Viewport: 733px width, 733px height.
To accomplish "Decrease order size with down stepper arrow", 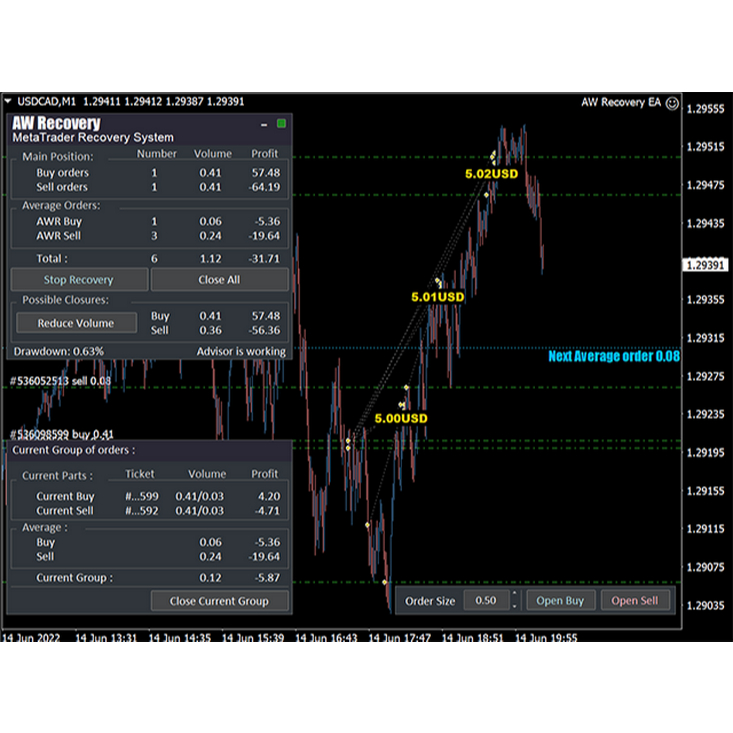I will tap(515, 607).
